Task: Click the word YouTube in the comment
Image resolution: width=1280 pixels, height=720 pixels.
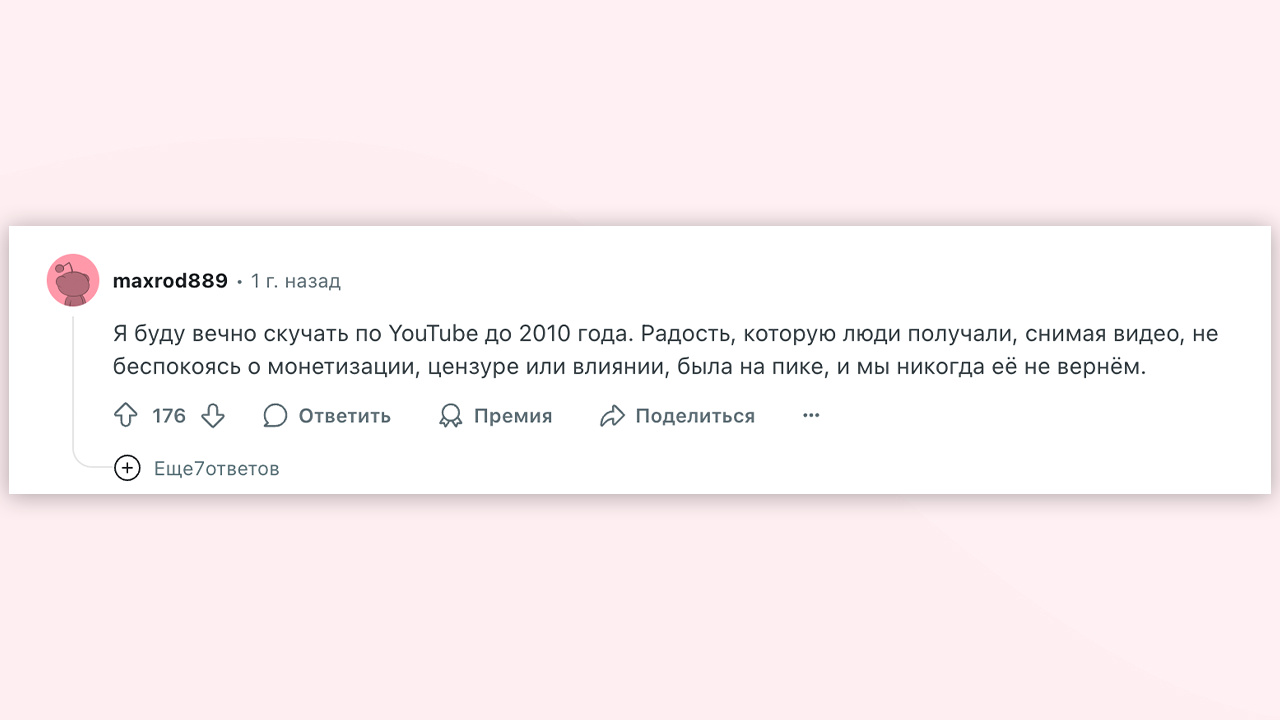Action: (434, 333)
